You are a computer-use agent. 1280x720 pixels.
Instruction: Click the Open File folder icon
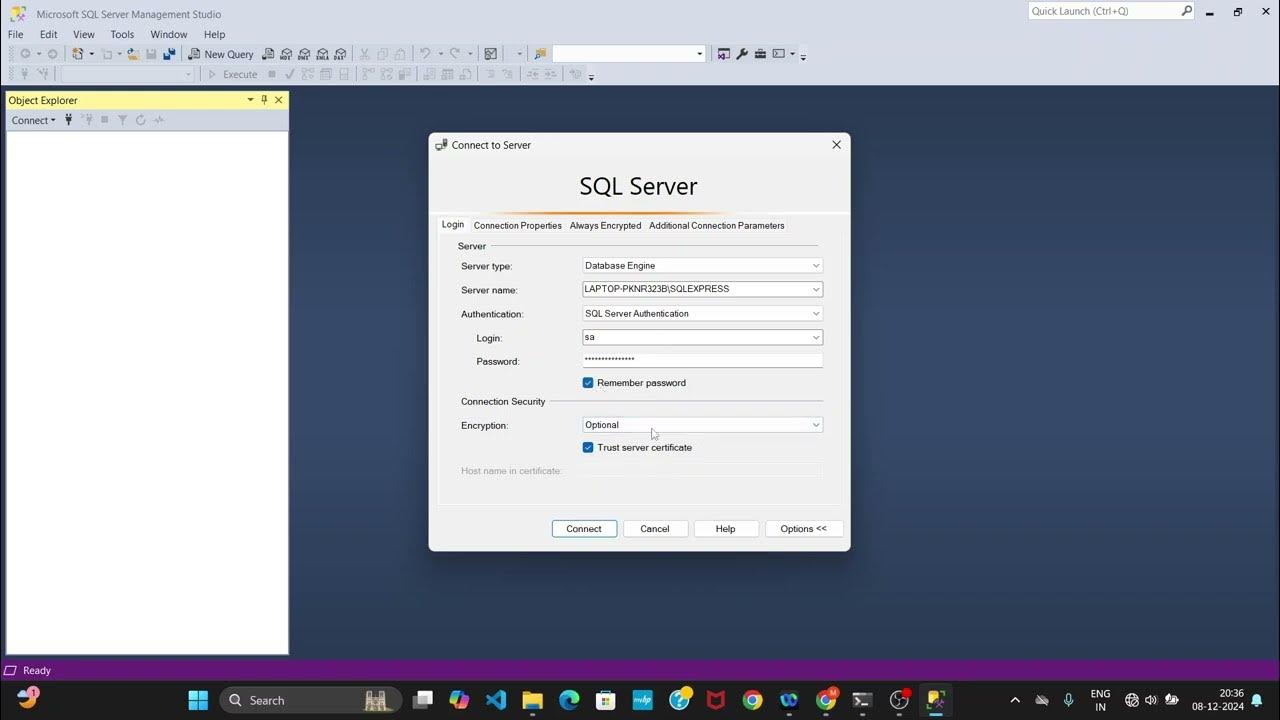[x=133, y=54]
